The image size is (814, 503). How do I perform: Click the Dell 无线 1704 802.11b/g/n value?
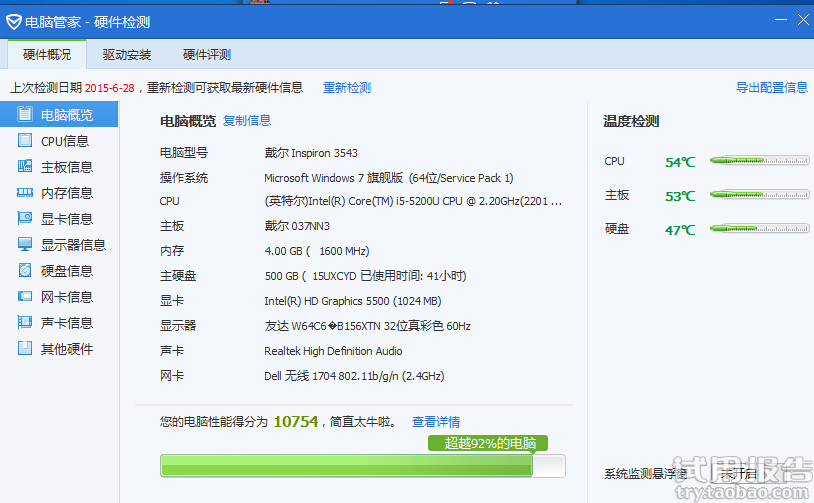354,376
